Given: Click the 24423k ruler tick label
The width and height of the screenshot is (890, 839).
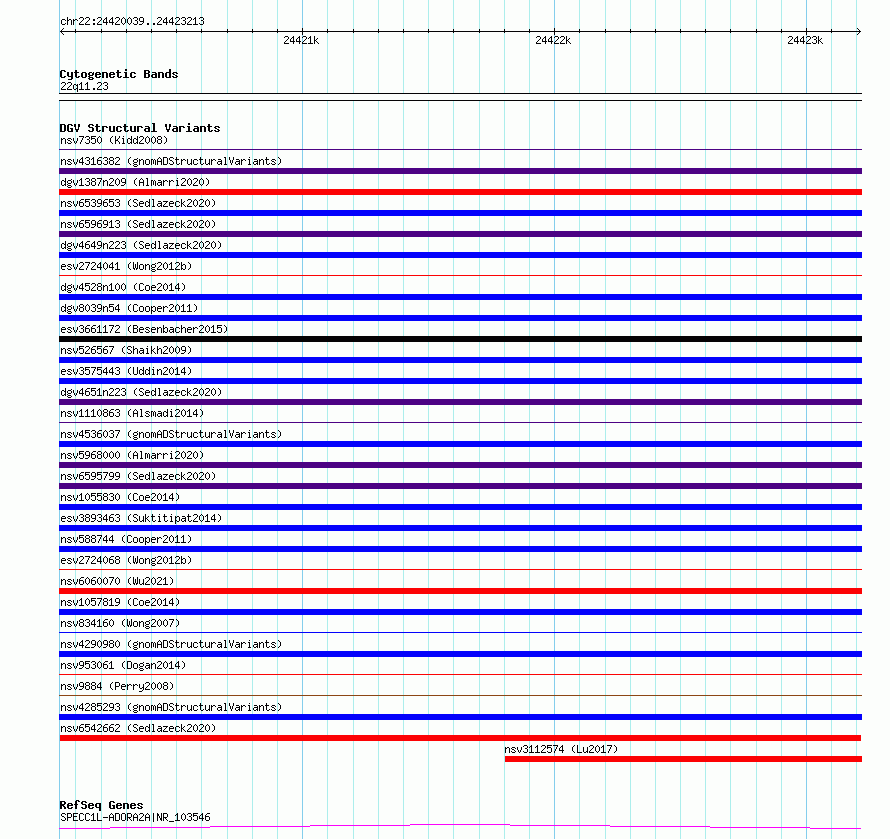Looking at the screenshot, I should click(x=805, y=40).
